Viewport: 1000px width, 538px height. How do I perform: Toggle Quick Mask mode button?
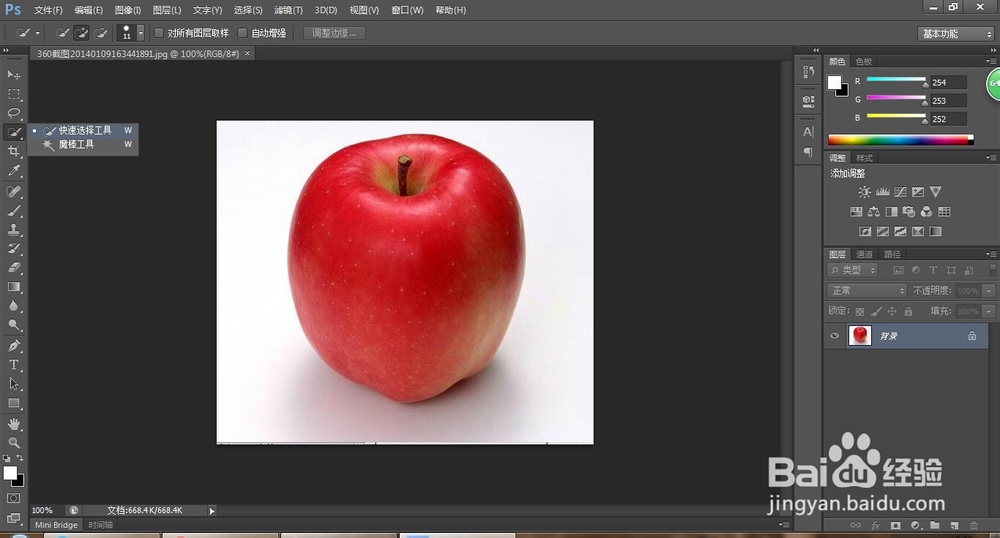[x=13, y=498]
